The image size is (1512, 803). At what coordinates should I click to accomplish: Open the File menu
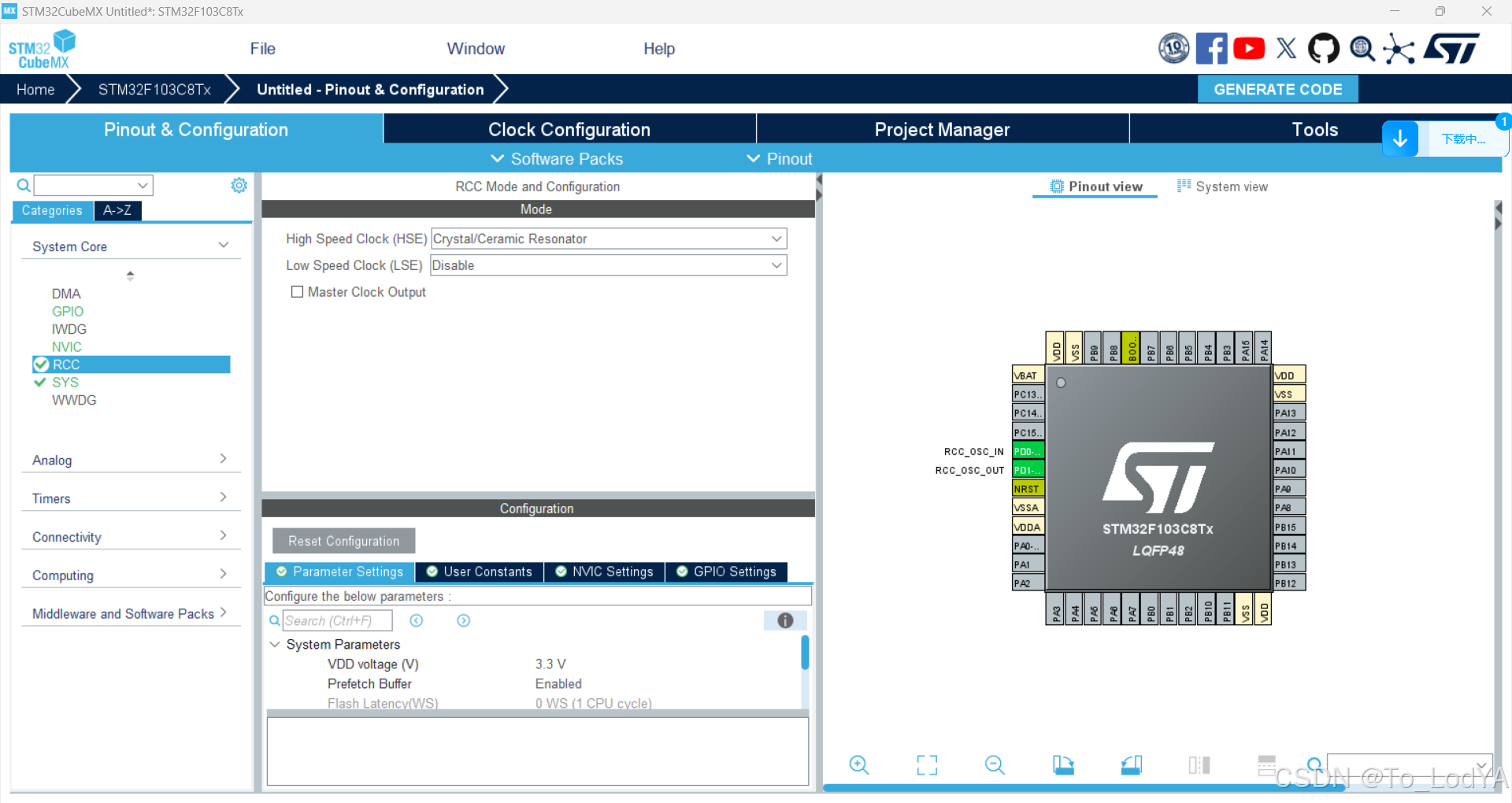pos(263,49)
